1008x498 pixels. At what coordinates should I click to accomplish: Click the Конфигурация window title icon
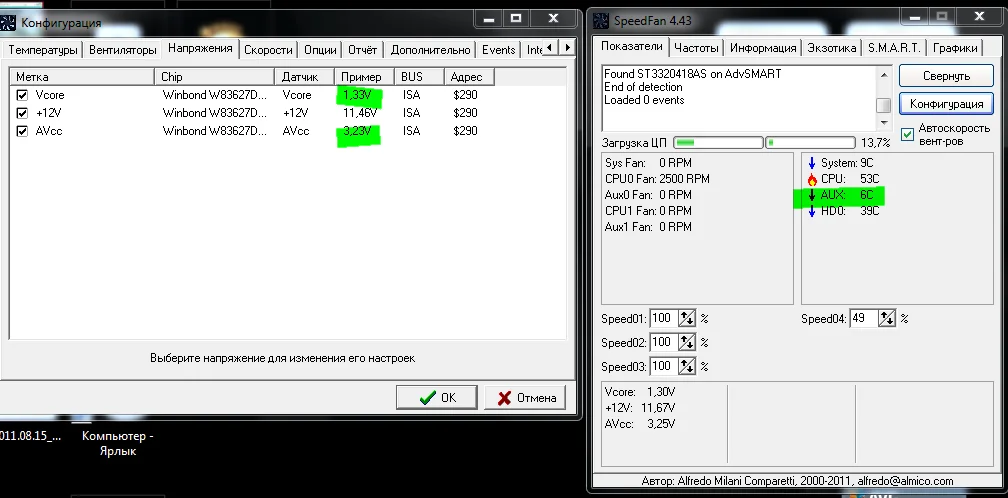tap(7, 23)
